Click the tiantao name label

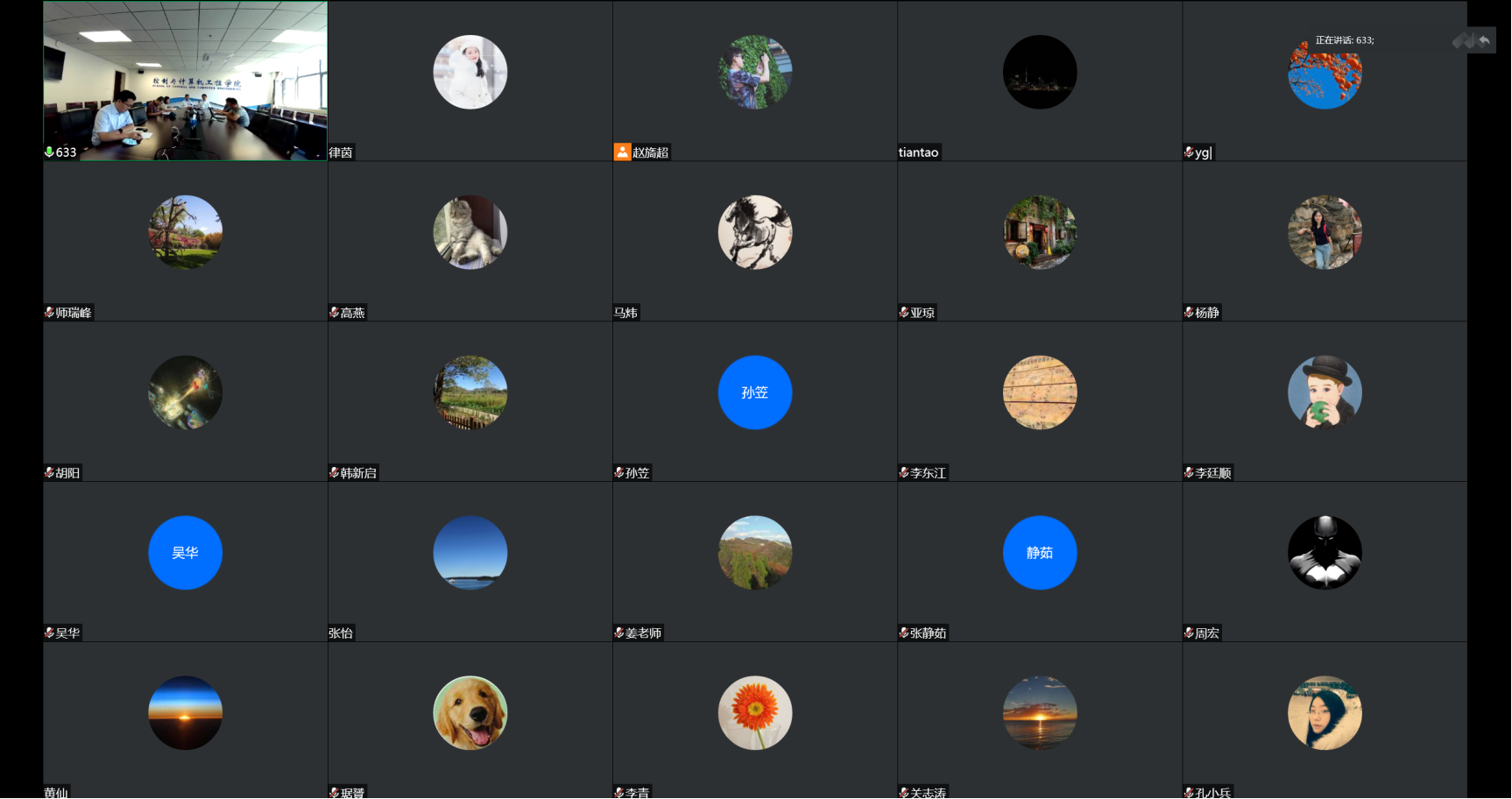click(918, 152)
